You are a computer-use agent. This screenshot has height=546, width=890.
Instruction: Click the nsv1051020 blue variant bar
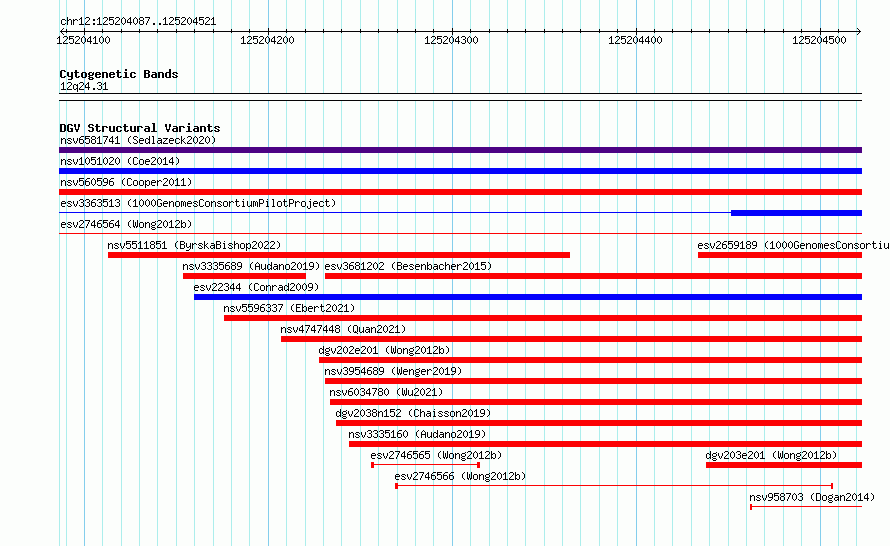click(x=460, y=171)
